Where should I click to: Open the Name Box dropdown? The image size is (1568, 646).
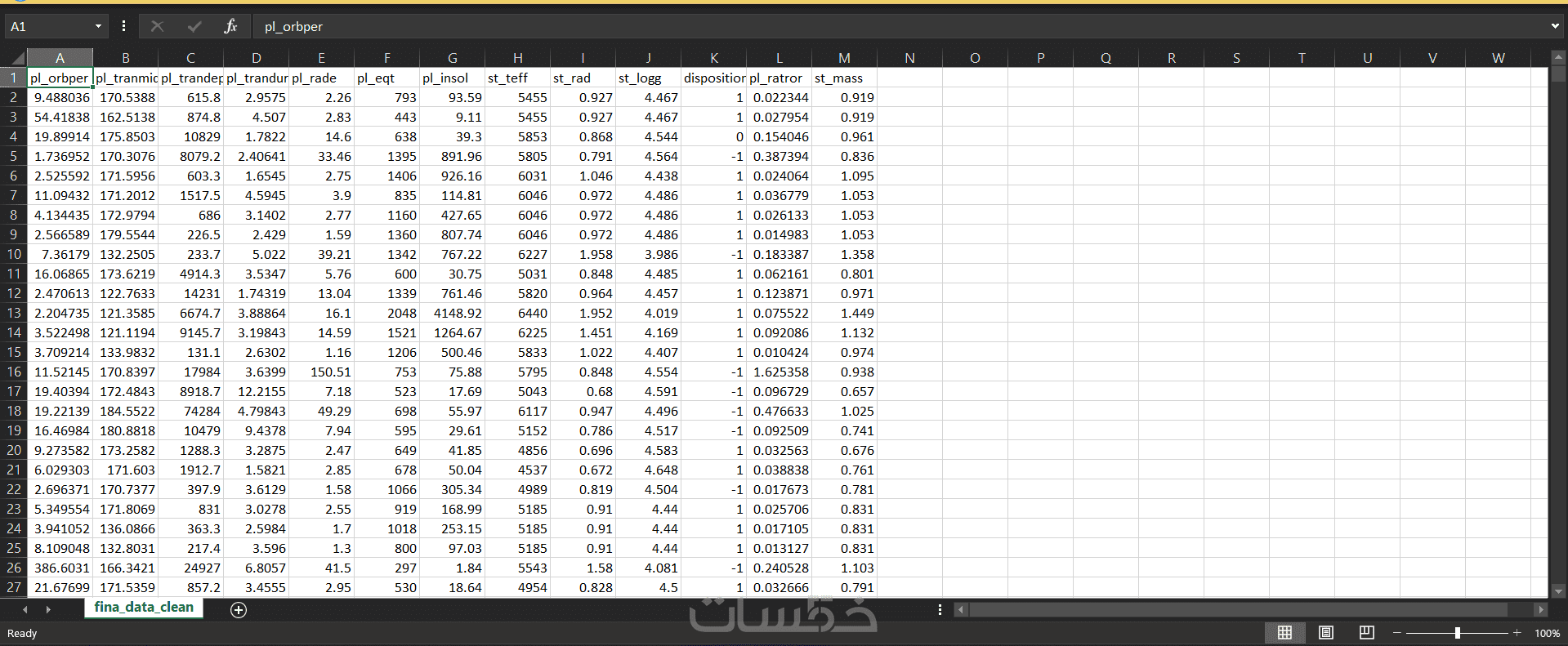click(98, 26)
